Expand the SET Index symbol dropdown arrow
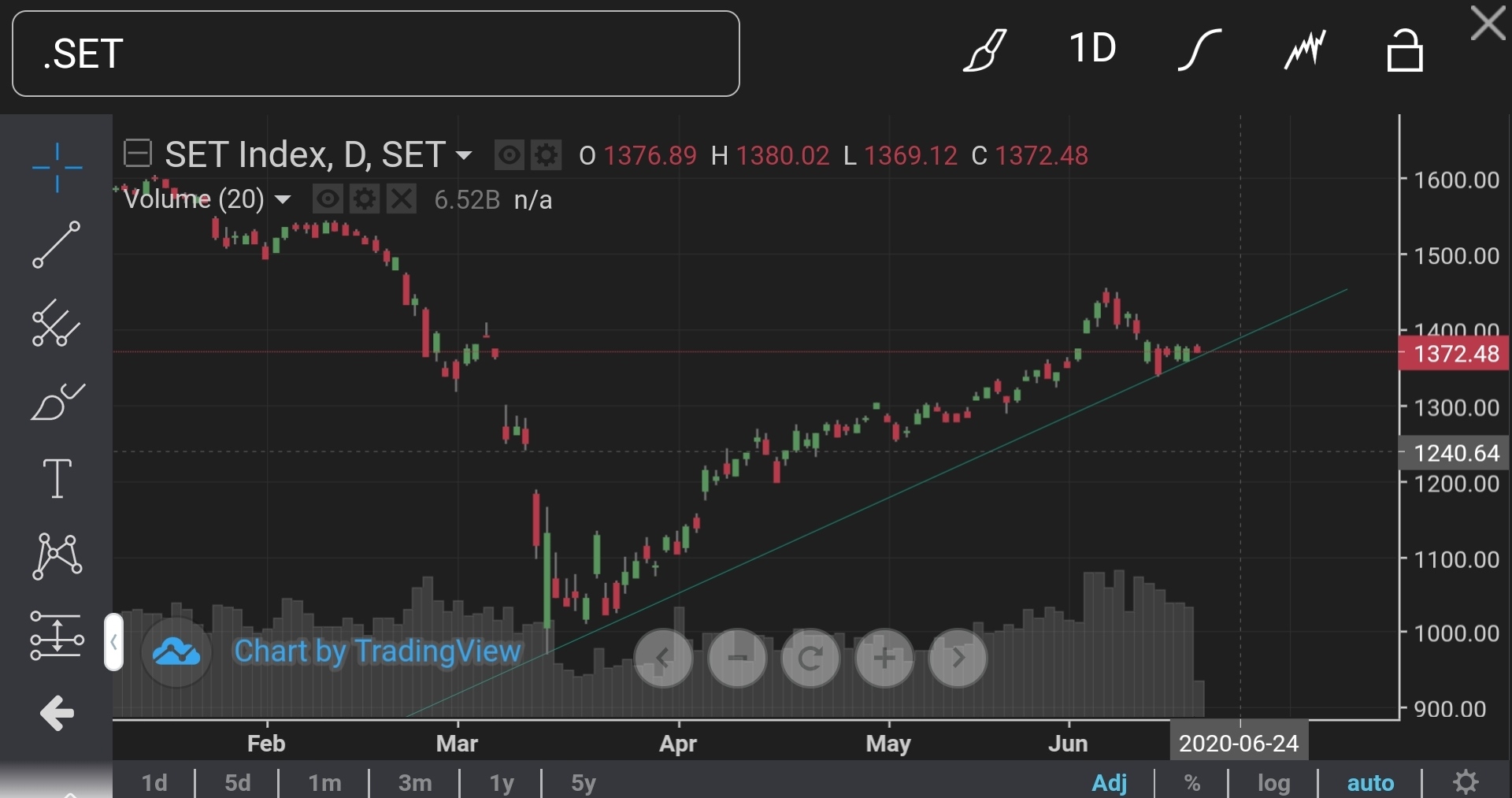Screen dimensions: 1512x798 (464, 155)
